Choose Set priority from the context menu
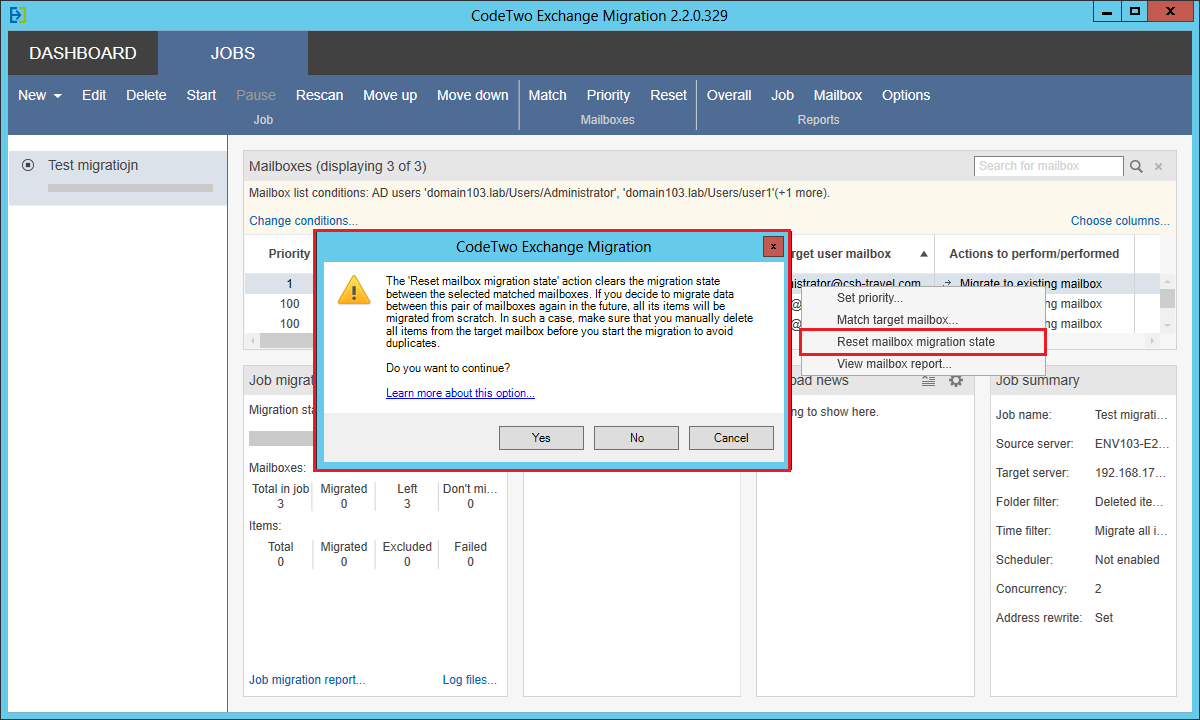The height and width of the screenshot is (720, 1200). point(869,297)
